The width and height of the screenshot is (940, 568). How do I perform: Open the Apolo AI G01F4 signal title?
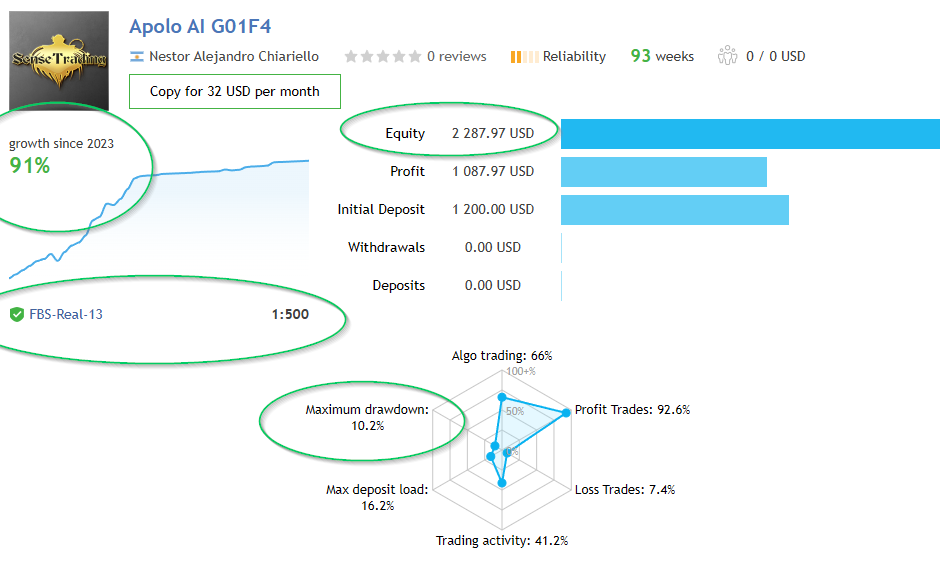[200, 26]
